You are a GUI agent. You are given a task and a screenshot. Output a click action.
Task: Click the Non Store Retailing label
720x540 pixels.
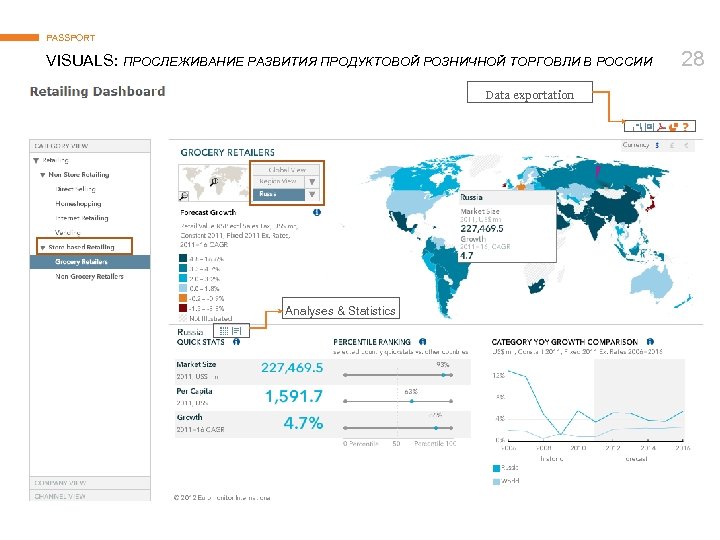coord(79,174)
